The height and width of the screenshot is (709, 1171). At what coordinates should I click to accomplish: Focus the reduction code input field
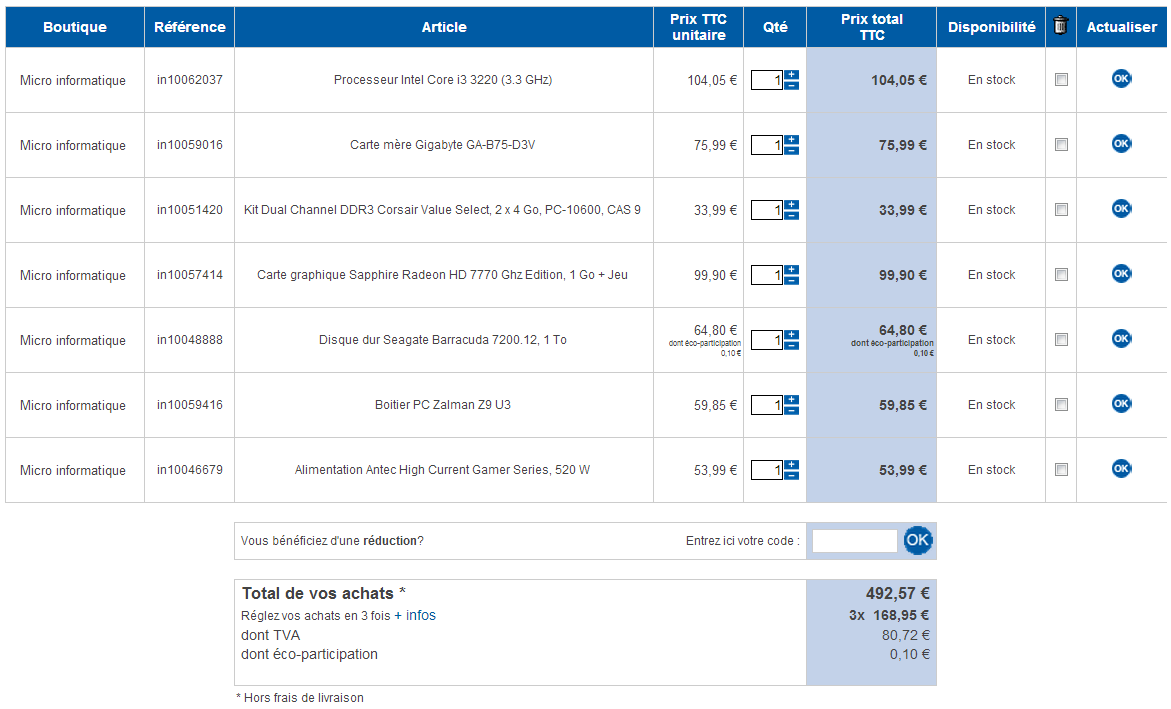[854, 541]
